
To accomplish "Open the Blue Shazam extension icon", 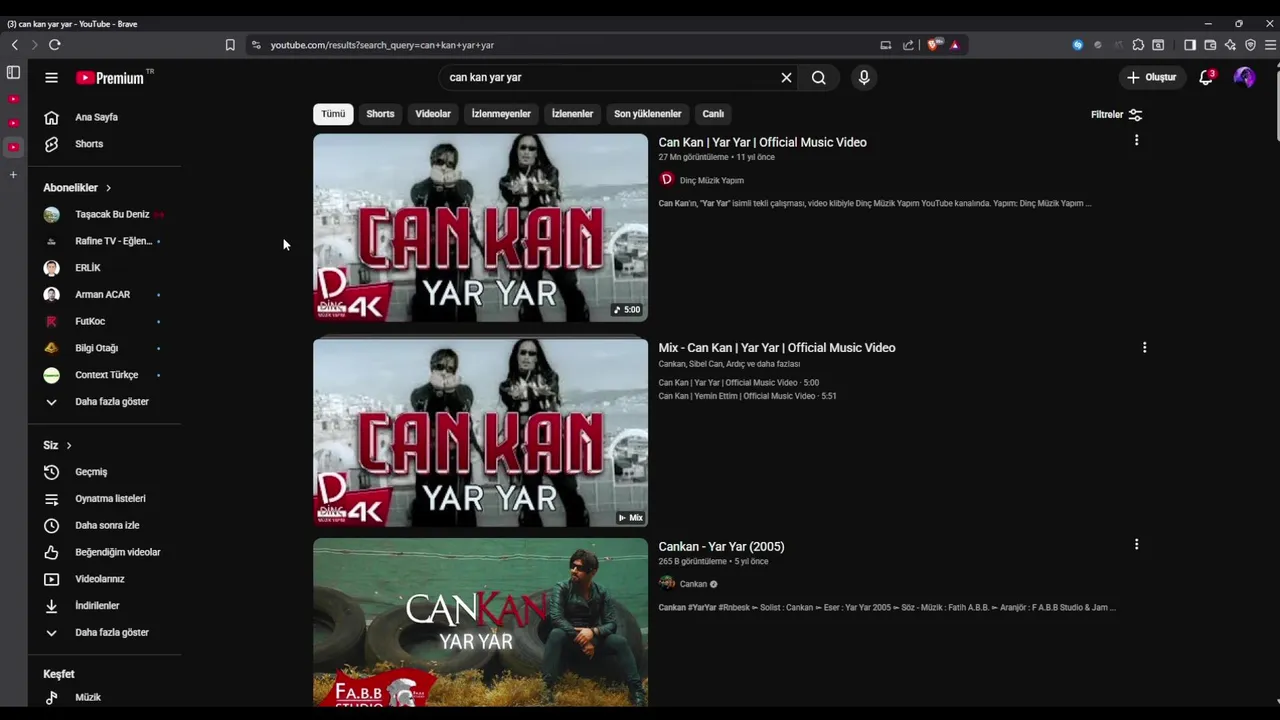I will pos(1077,45).
